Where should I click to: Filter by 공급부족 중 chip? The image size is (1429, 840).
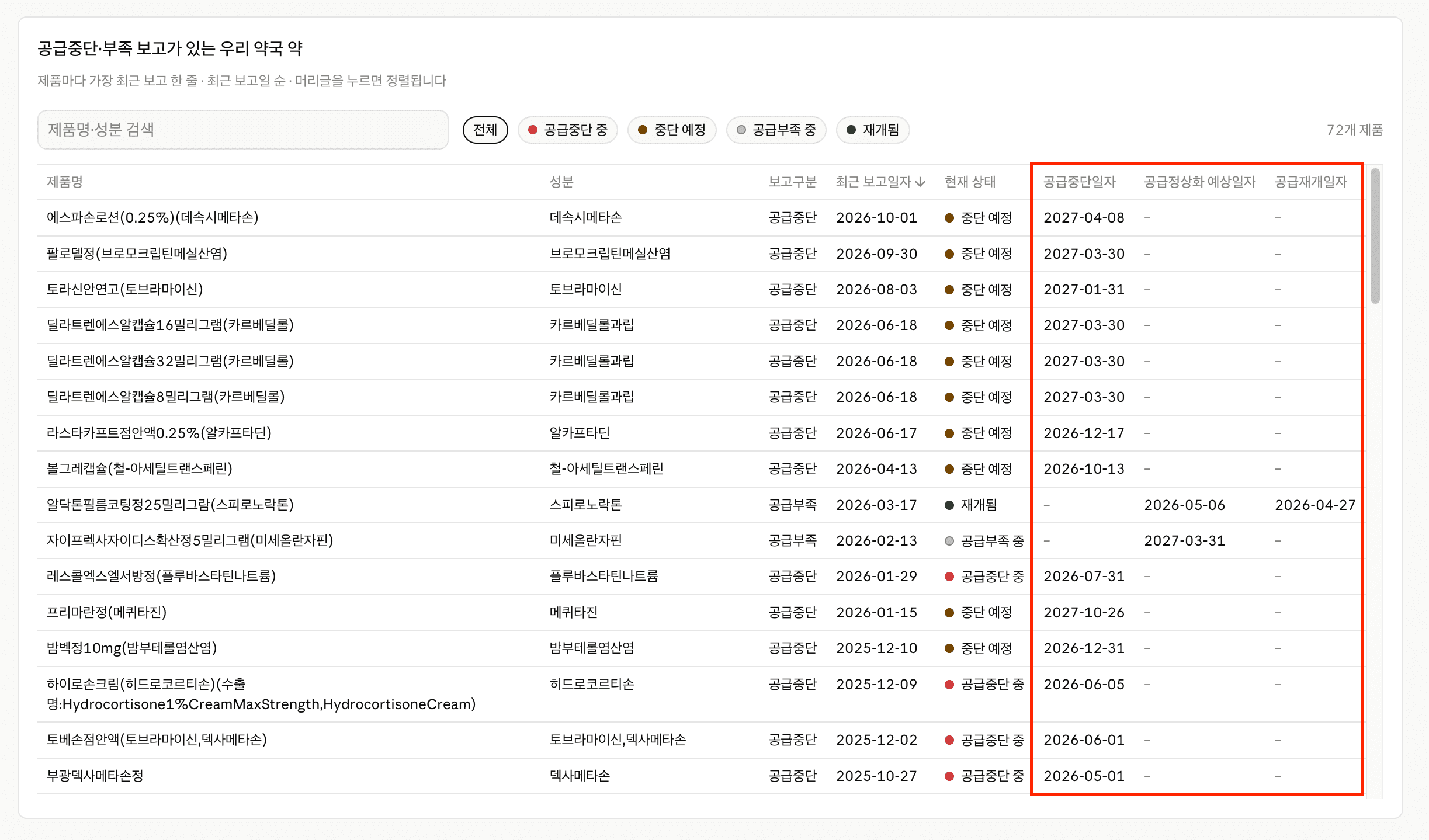tap(776, 130)
